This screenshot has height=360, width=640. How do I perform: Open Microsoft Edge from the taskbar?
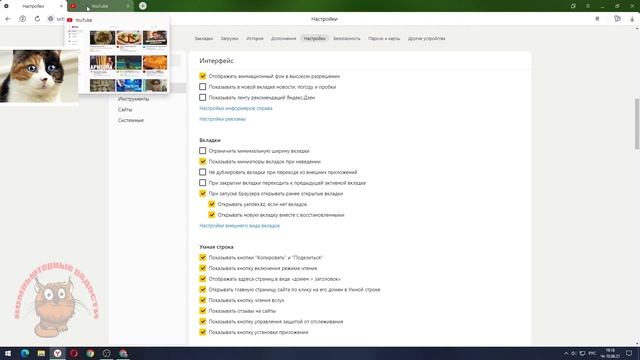point(24,353)
